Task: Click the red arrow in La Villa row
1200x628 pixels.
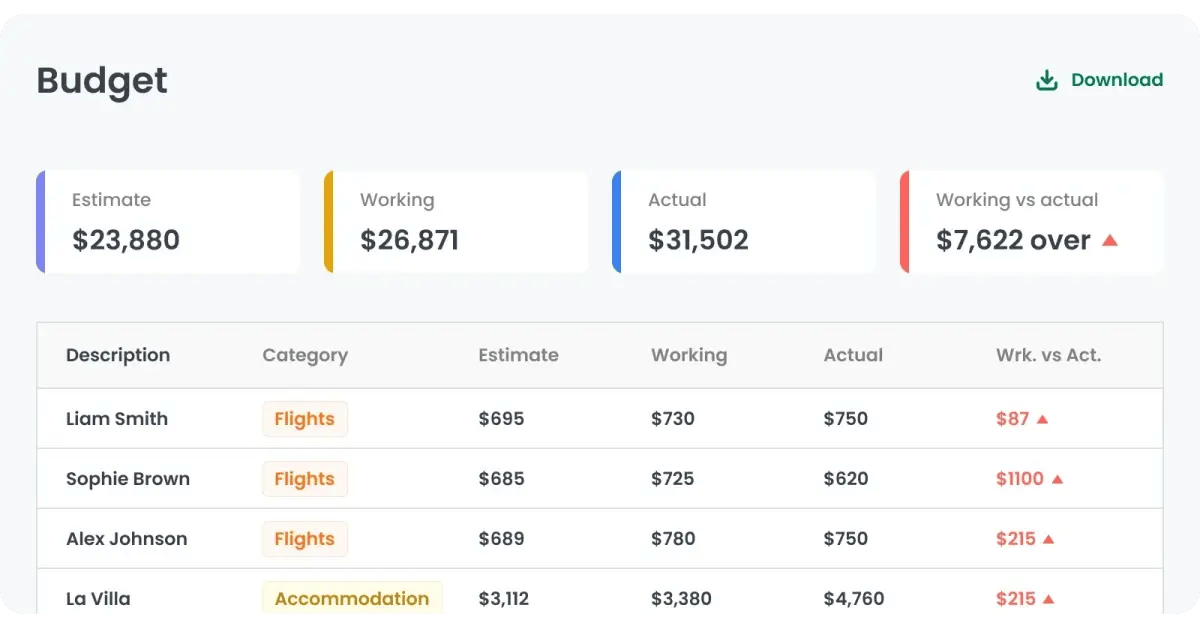Action: pos(1048,599)
